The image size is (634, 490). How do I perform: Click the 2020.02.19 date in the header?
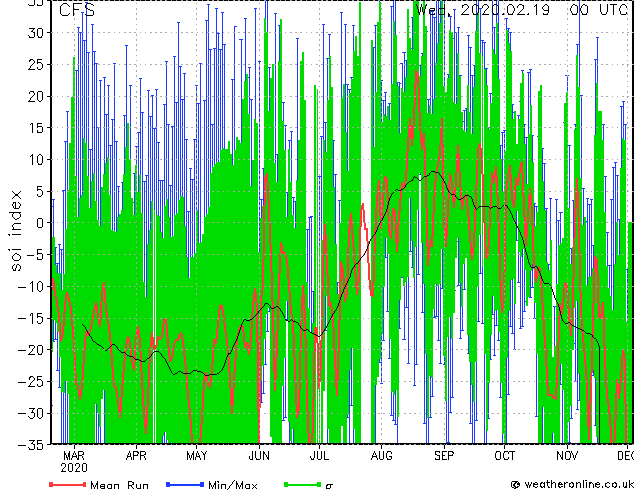(505, 9)
